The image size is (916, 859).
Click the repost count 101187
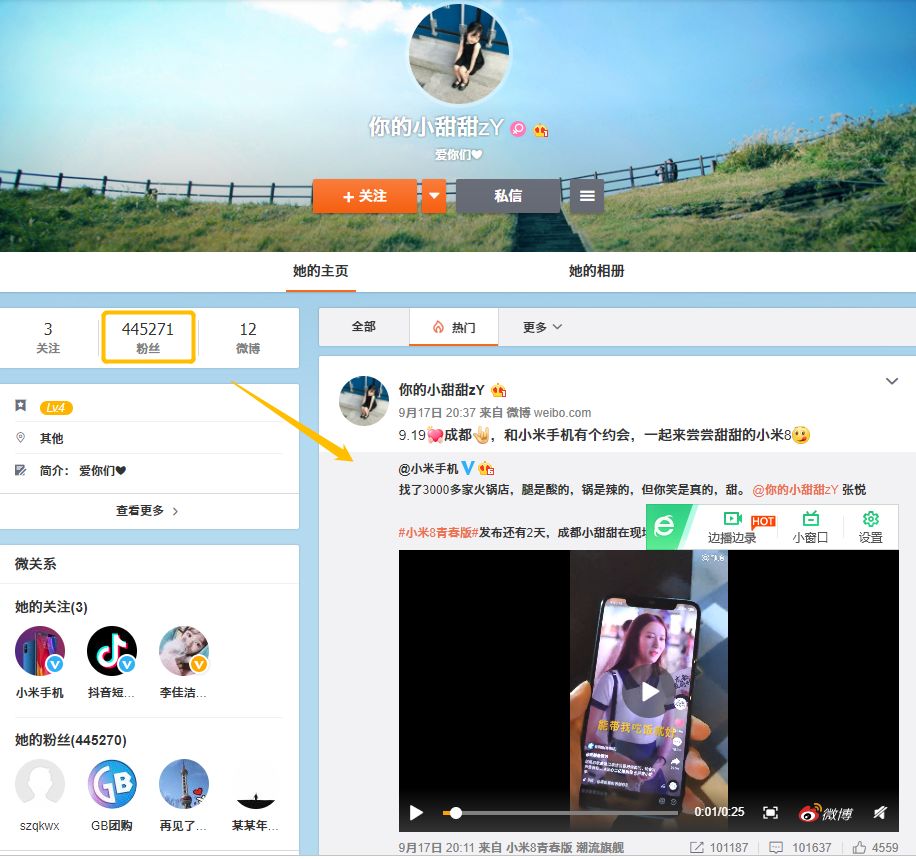[719, 847]
